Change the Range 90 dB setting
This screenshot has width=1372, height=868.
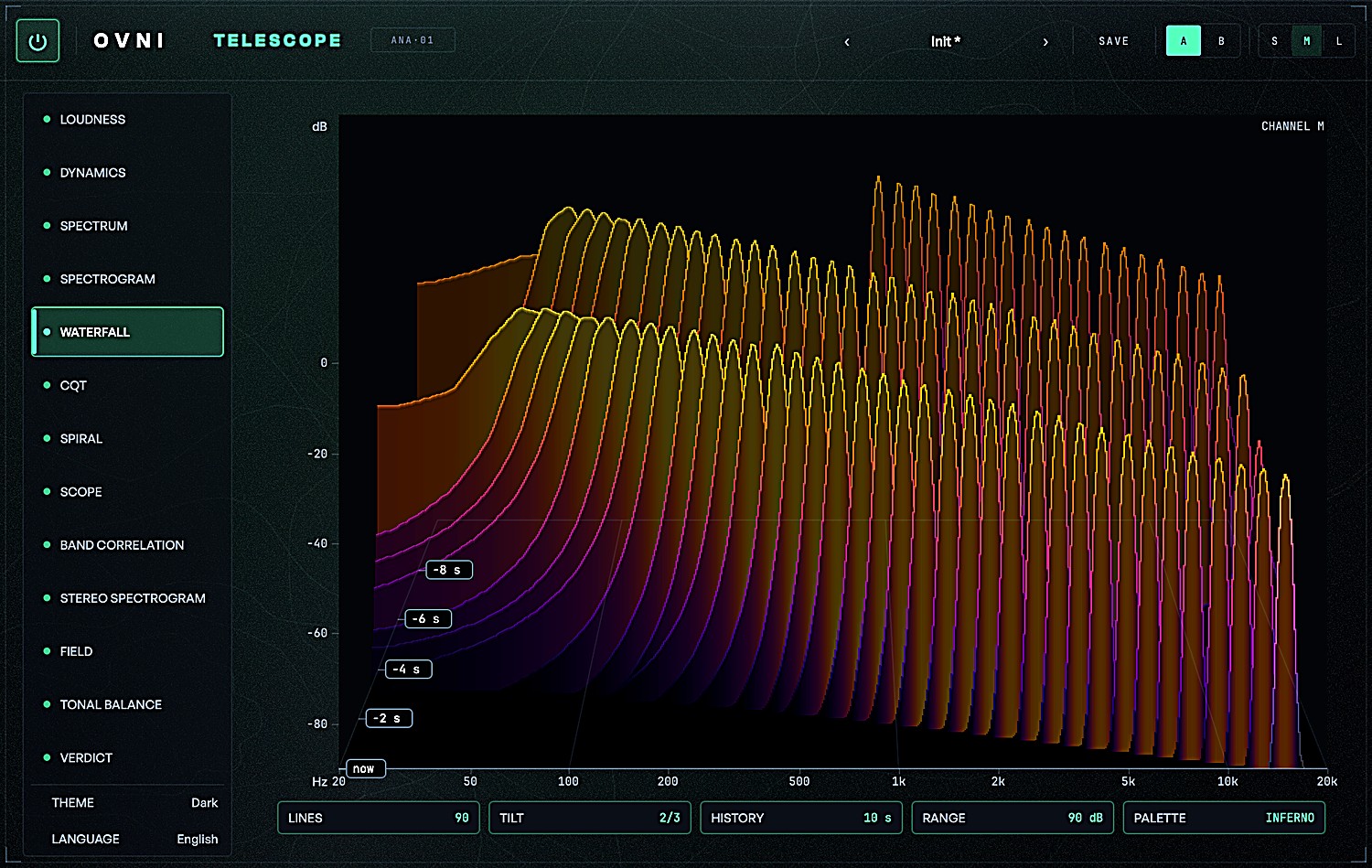pyautogui.click(x=1013, y=818)
